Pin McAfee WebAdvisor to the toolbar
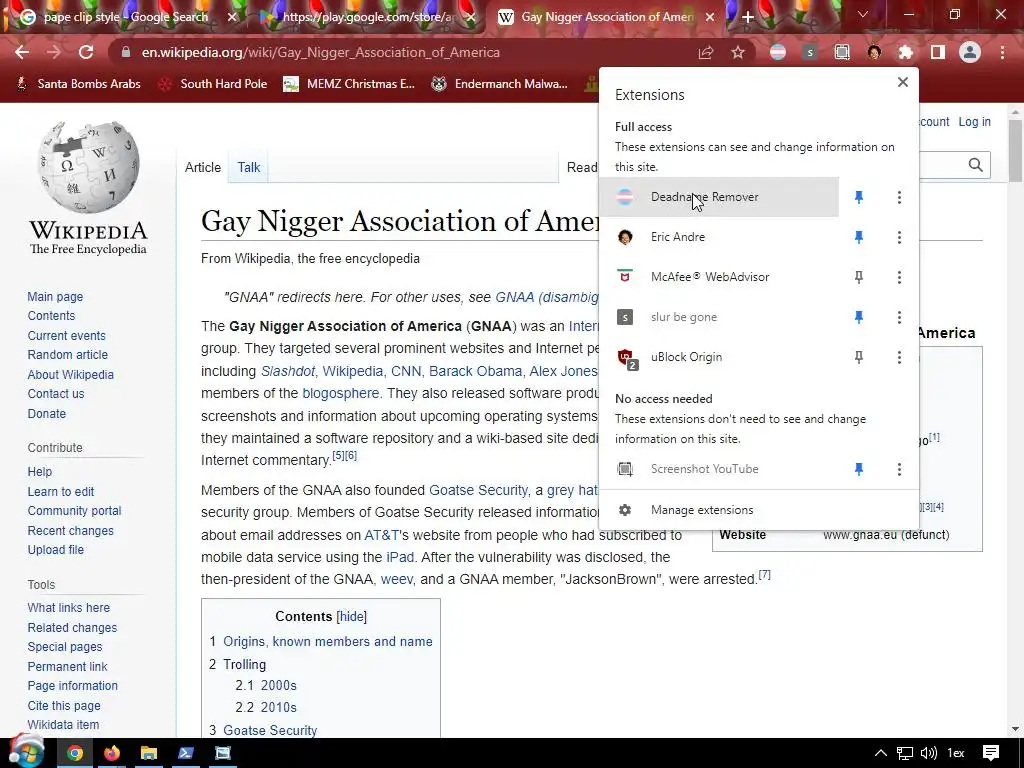 click(x=859, y=278)
